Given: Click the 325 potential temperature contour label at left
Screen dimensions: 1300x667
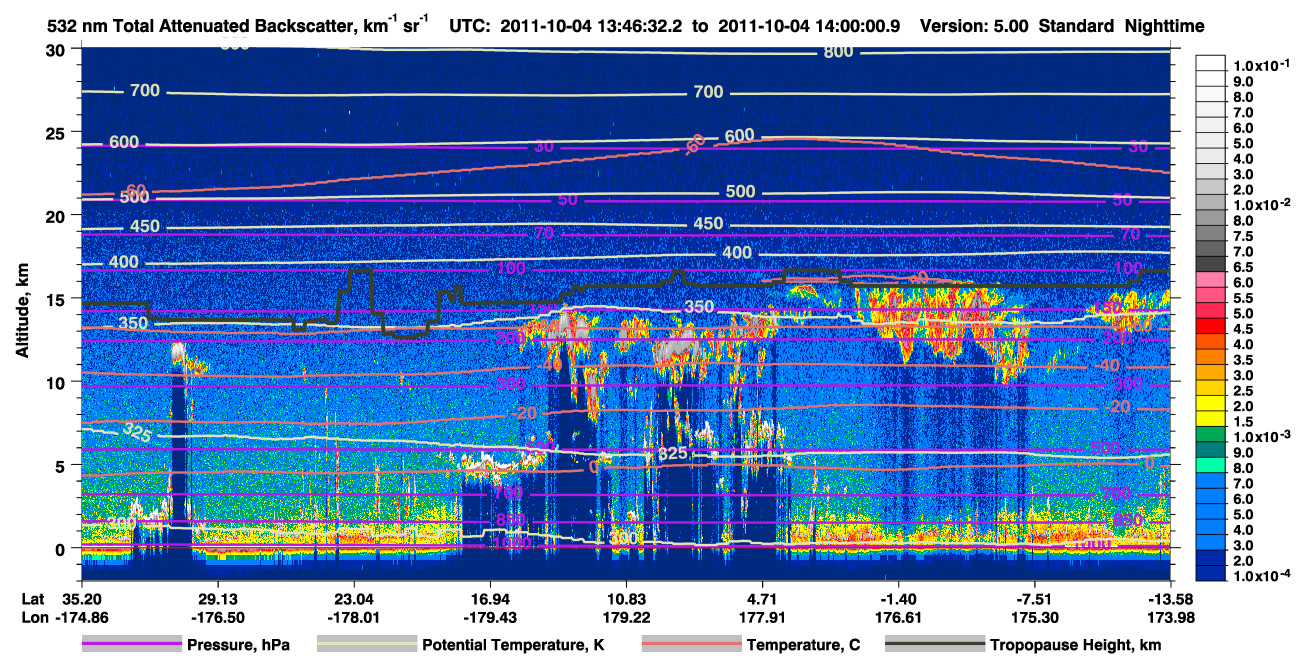Looking at the screenshot, I should [138, 431].
